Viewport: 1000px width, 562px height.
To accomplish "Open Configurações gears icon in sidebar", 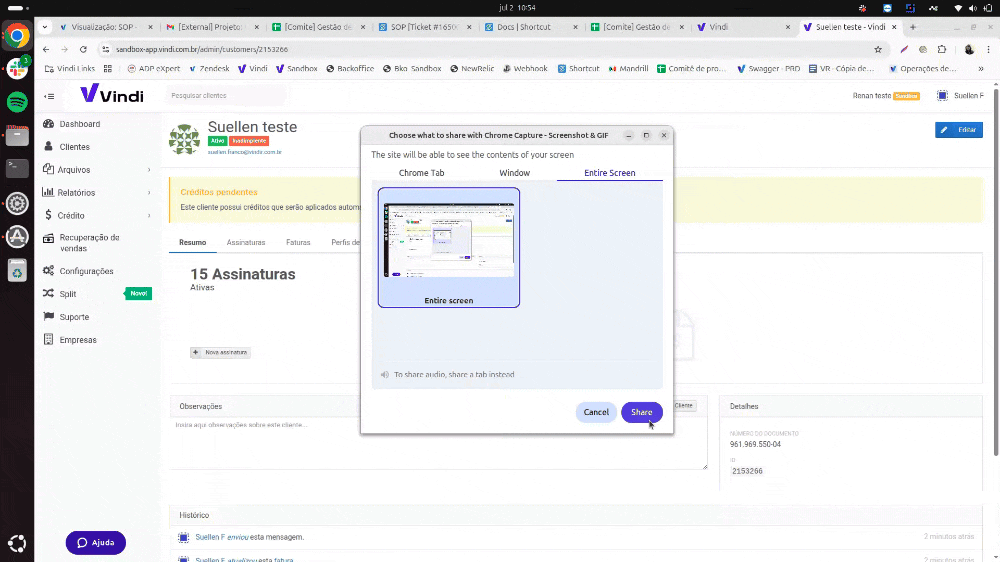I will 49,271.
